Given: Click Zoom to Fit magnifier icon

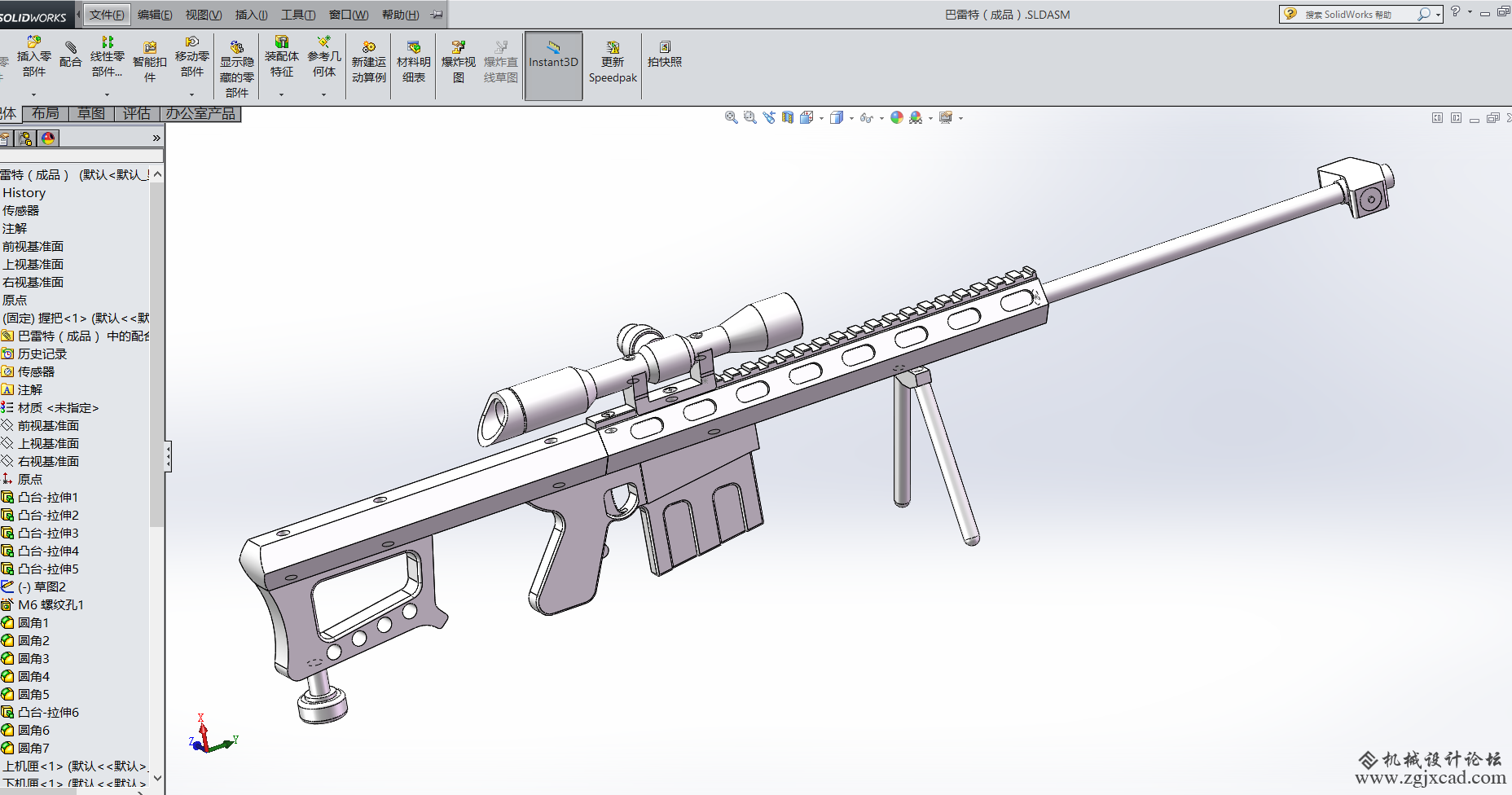Looking at the screenshot, I should coord(731,117).
